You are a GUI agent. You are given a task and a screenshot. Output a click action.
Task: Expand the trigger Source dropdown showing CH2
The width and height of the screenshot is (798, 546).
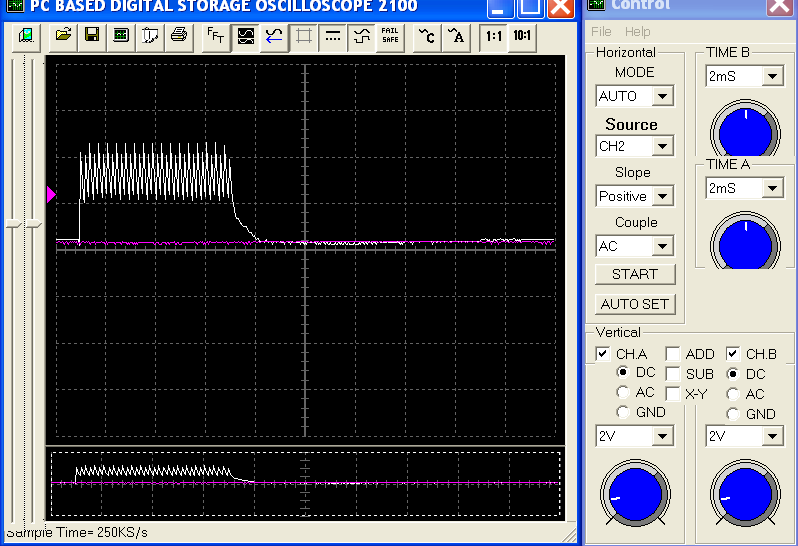tap(662, 147)
